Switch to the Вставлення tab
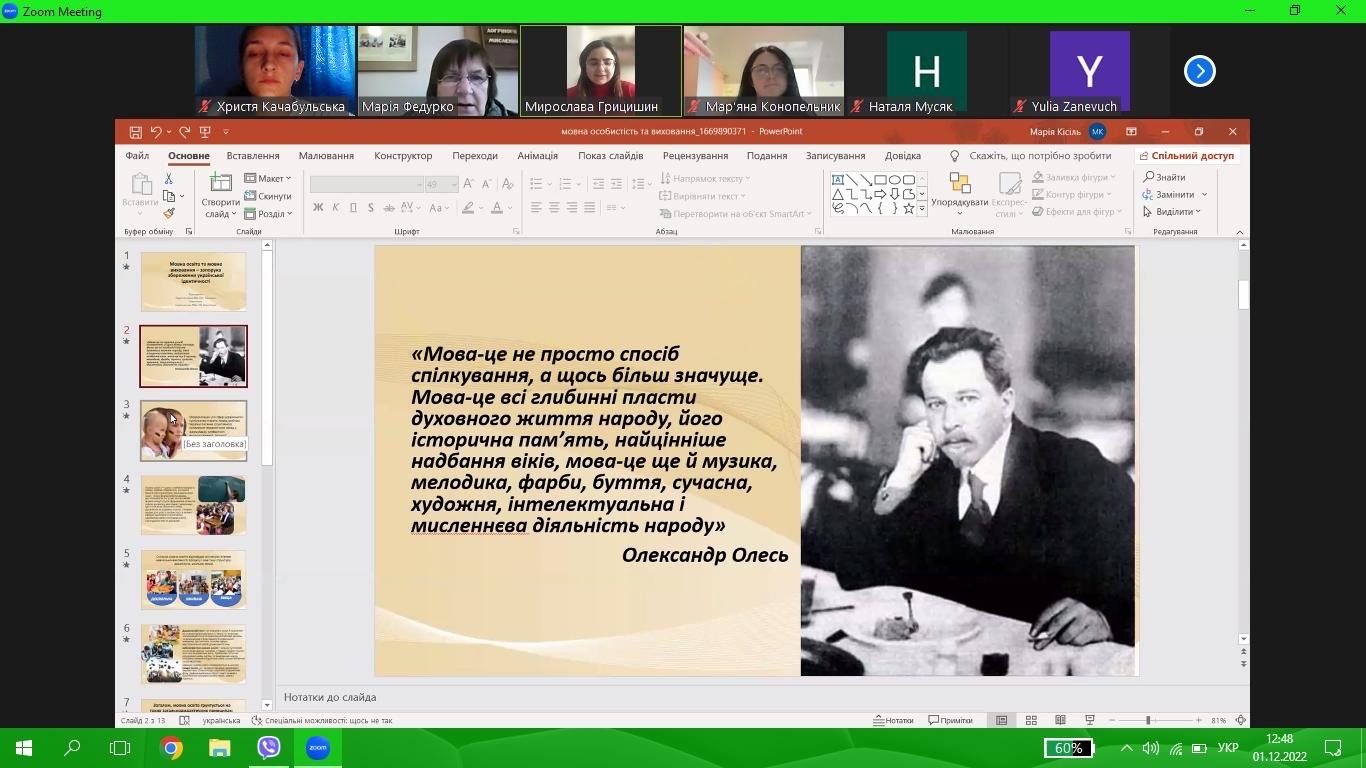 (253, 156)
